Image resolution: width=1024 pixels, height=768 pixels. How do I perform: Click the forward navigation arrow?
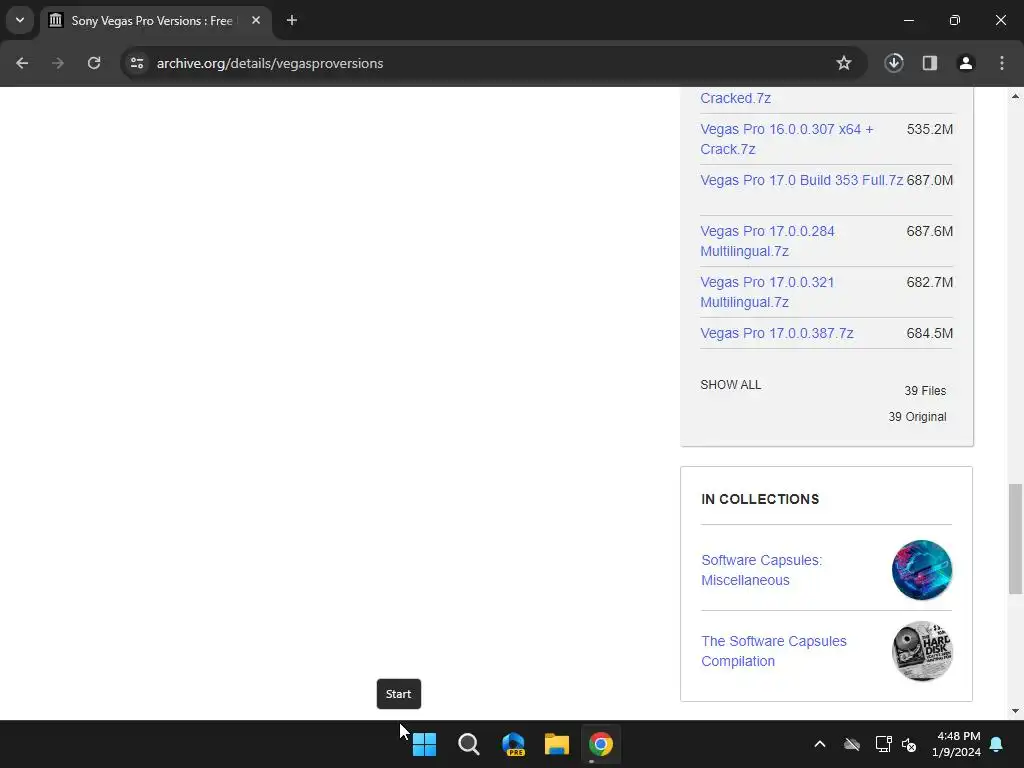58,63
